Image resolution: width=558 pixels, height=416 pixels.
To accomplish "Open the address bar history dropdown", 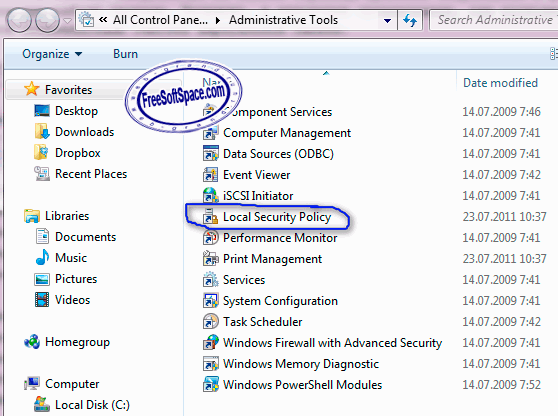I will click(x=388, y=21).
